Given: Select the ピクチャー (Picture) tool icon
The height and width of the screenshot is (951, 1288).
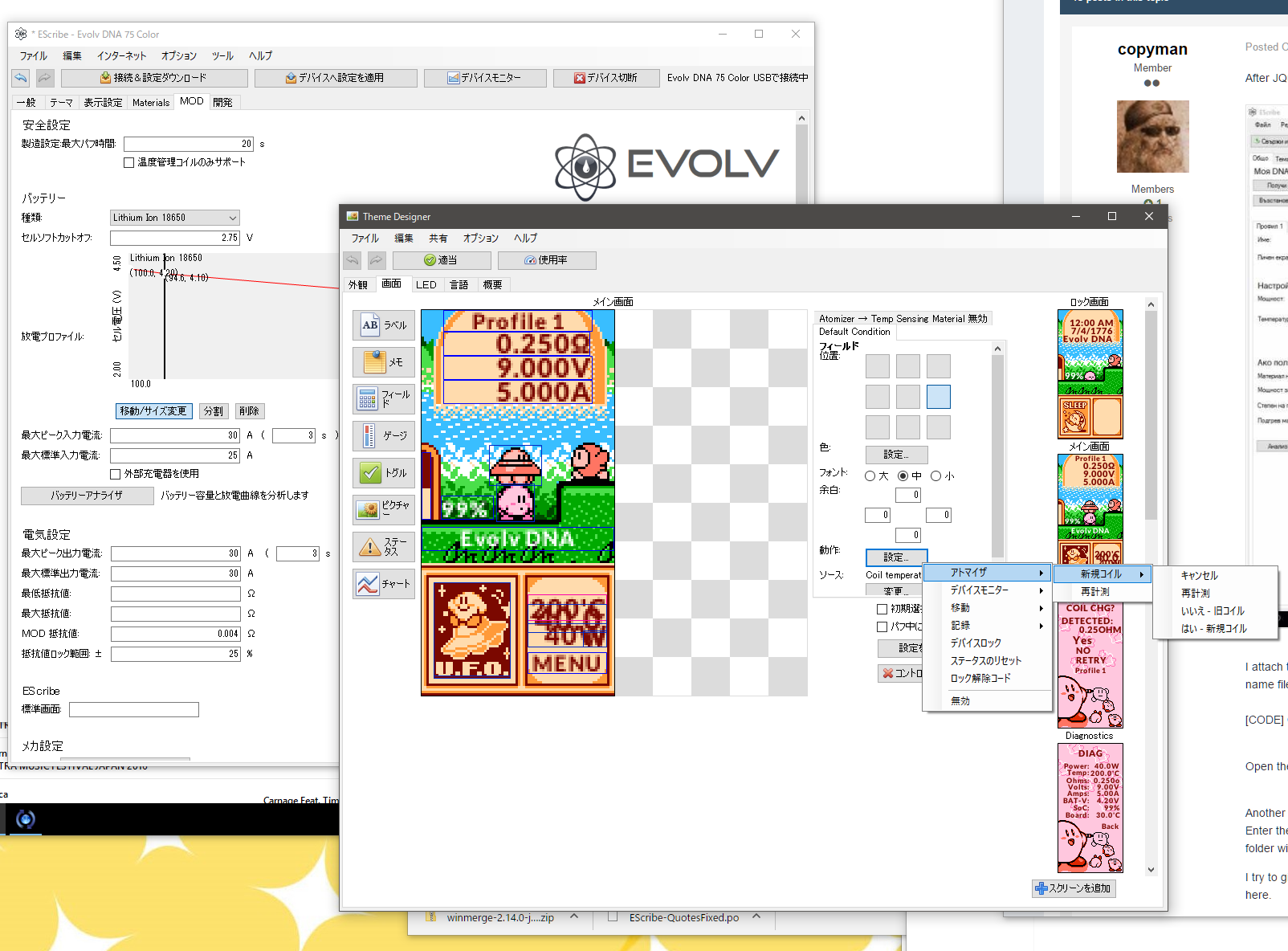Looking at the screenshot, I should (383, 510).
